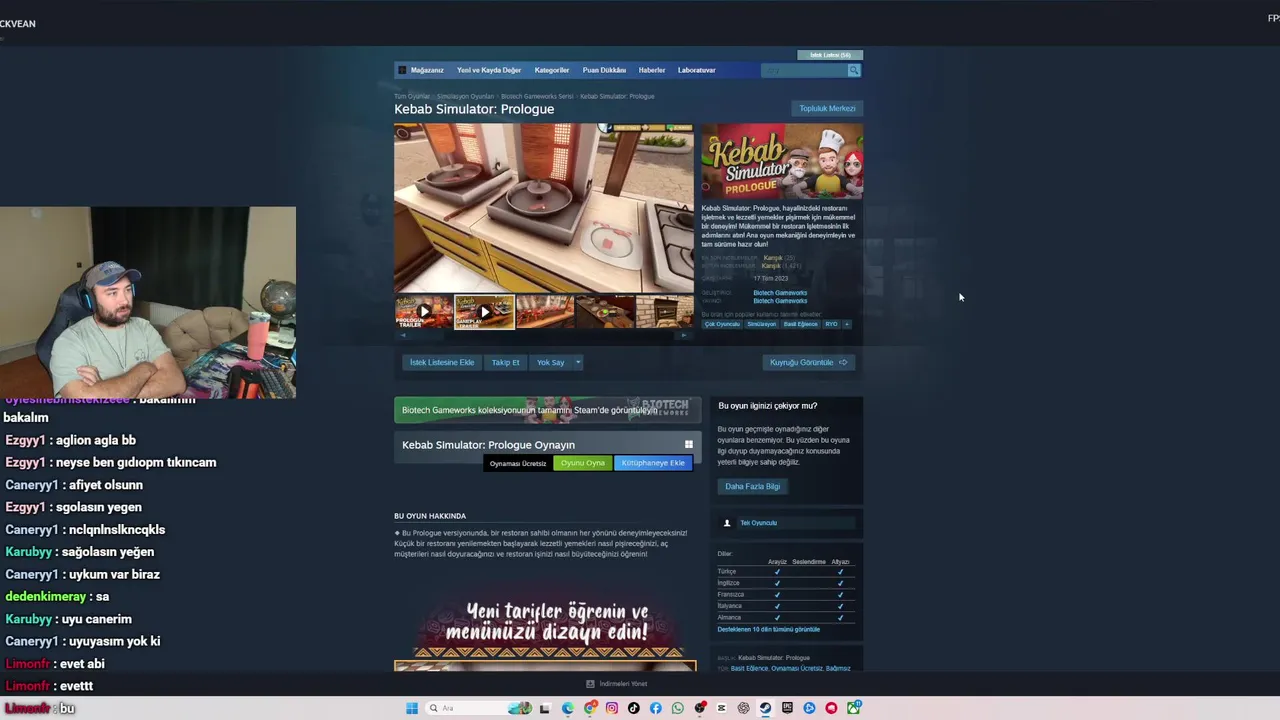This screenshot has width=1280, height=720.
Task: Click the green Oyunu Oyna button
Action: pos(583,463)
